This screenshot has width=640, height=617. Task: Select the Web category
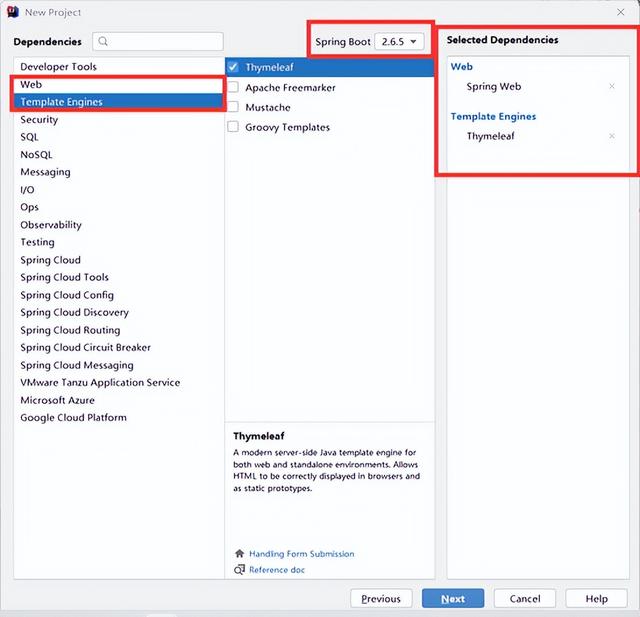[x=118, y=84]
